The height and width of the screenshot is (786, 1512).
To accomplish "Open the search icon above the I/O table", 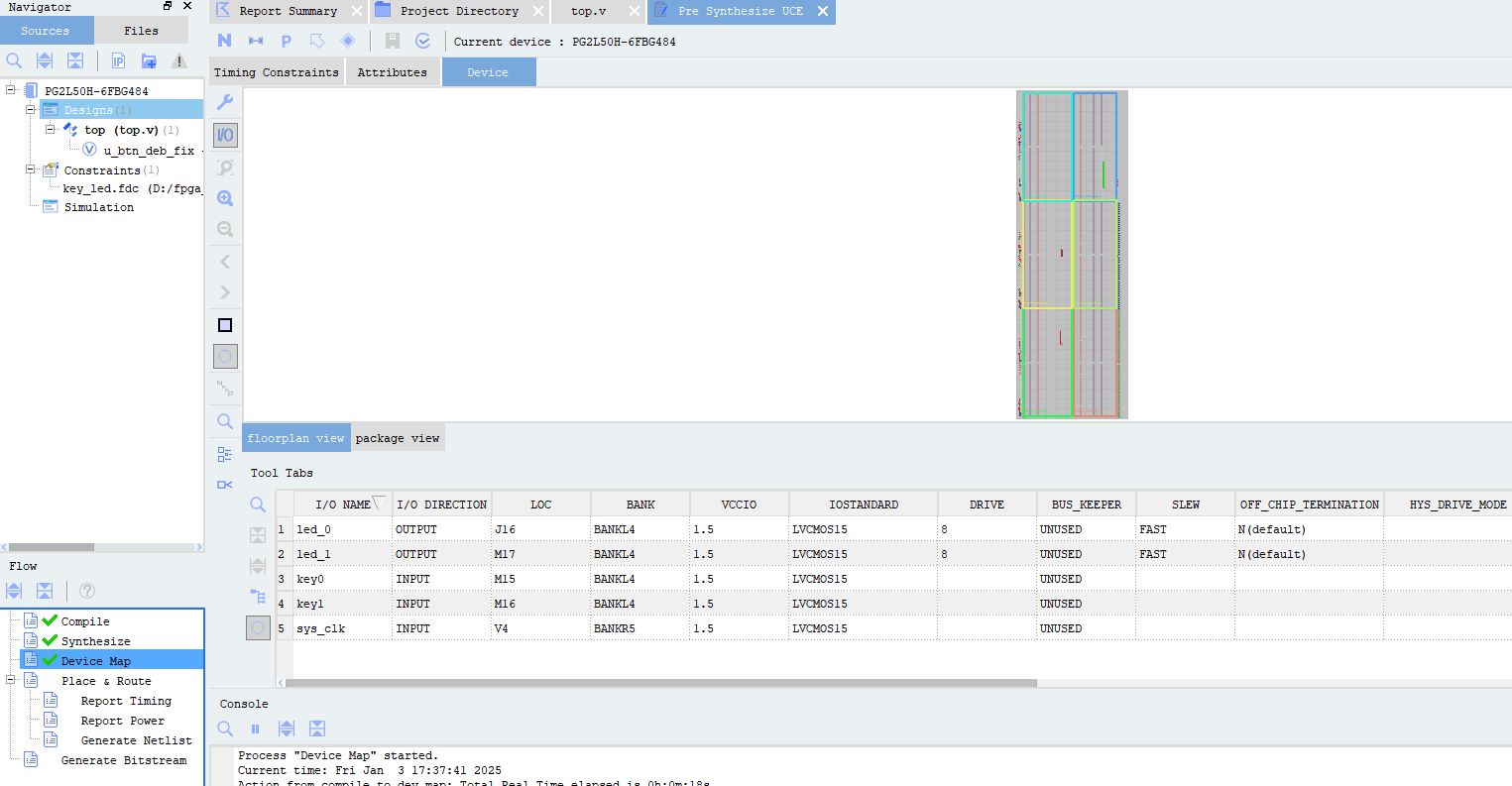I will (x=258, y=504).
